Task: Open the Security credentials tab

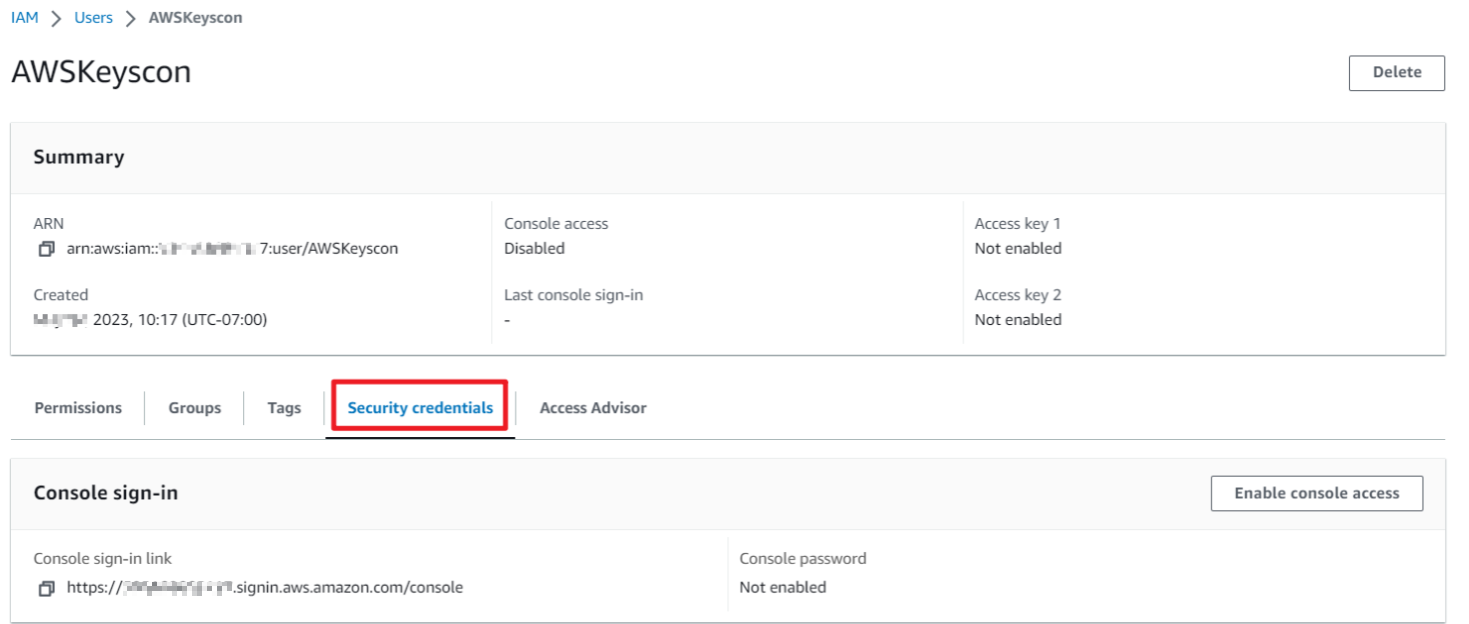Action: tap(420, 408)
